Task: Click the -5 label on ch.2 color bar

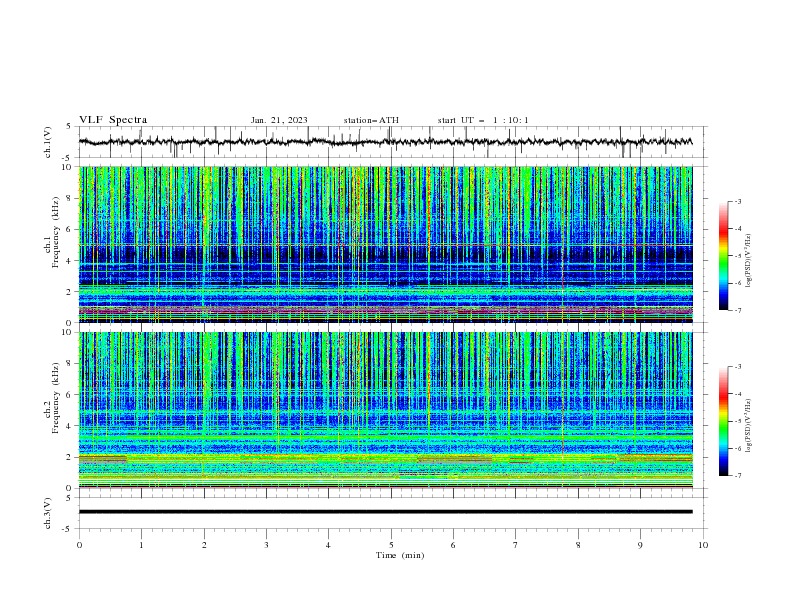Action: (737, 421)
